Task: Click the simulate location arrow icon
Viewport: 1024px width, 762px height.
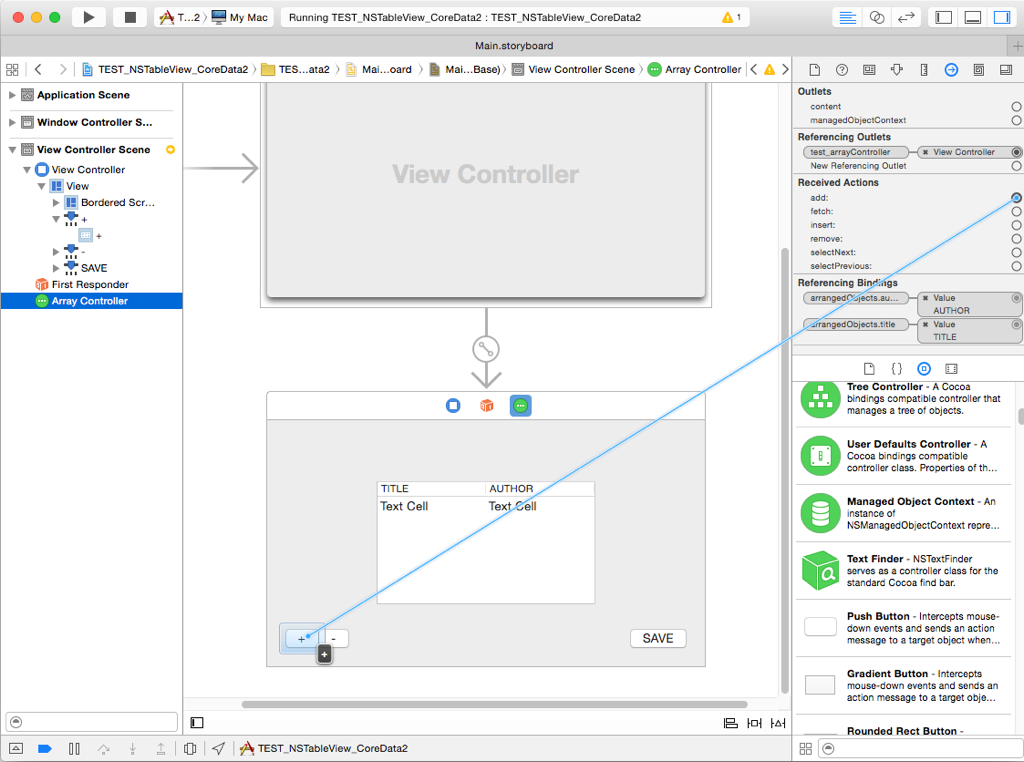Action: 219,748
